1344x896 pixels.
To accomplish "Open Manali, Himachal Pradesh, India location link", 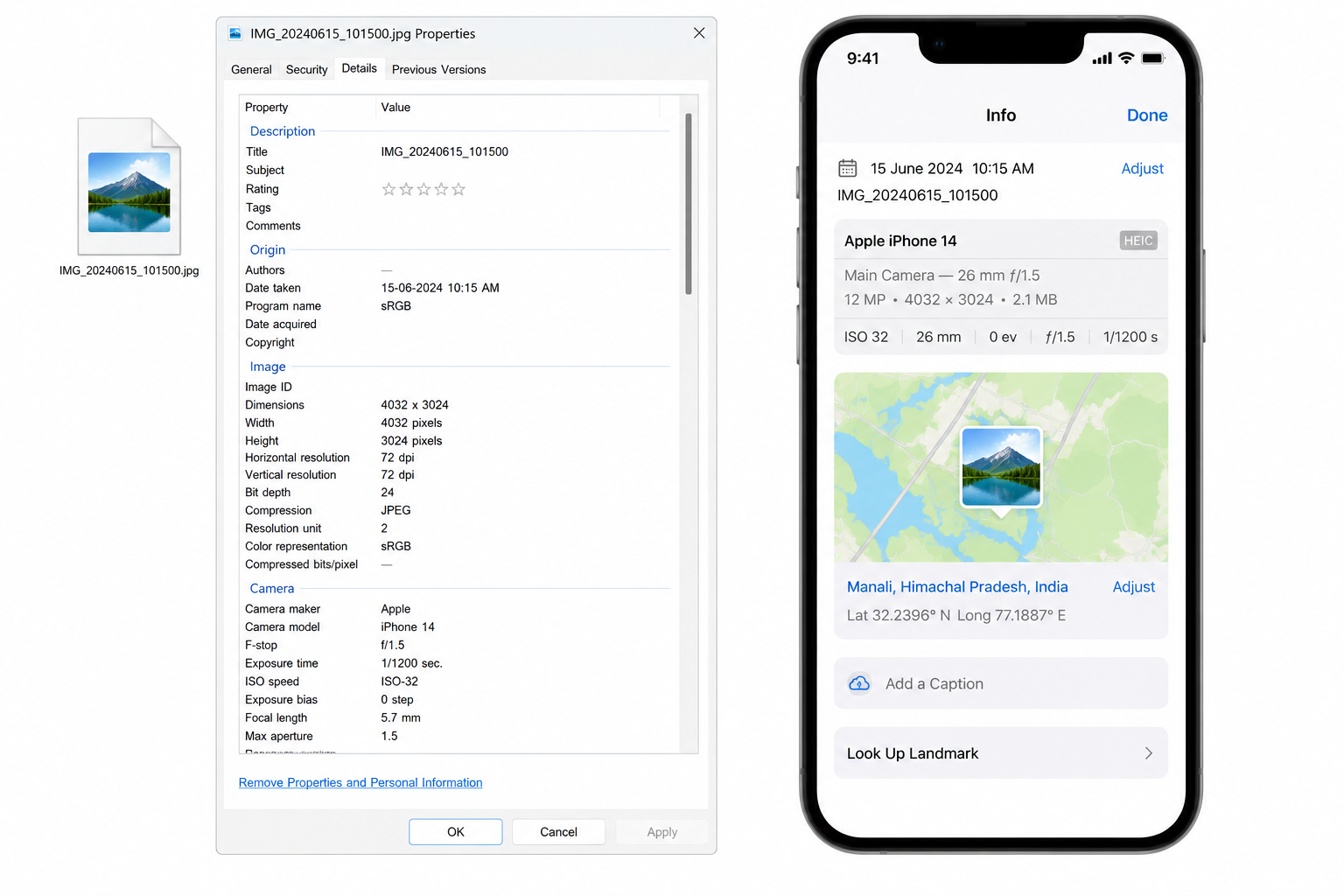I will click(957, 587).
